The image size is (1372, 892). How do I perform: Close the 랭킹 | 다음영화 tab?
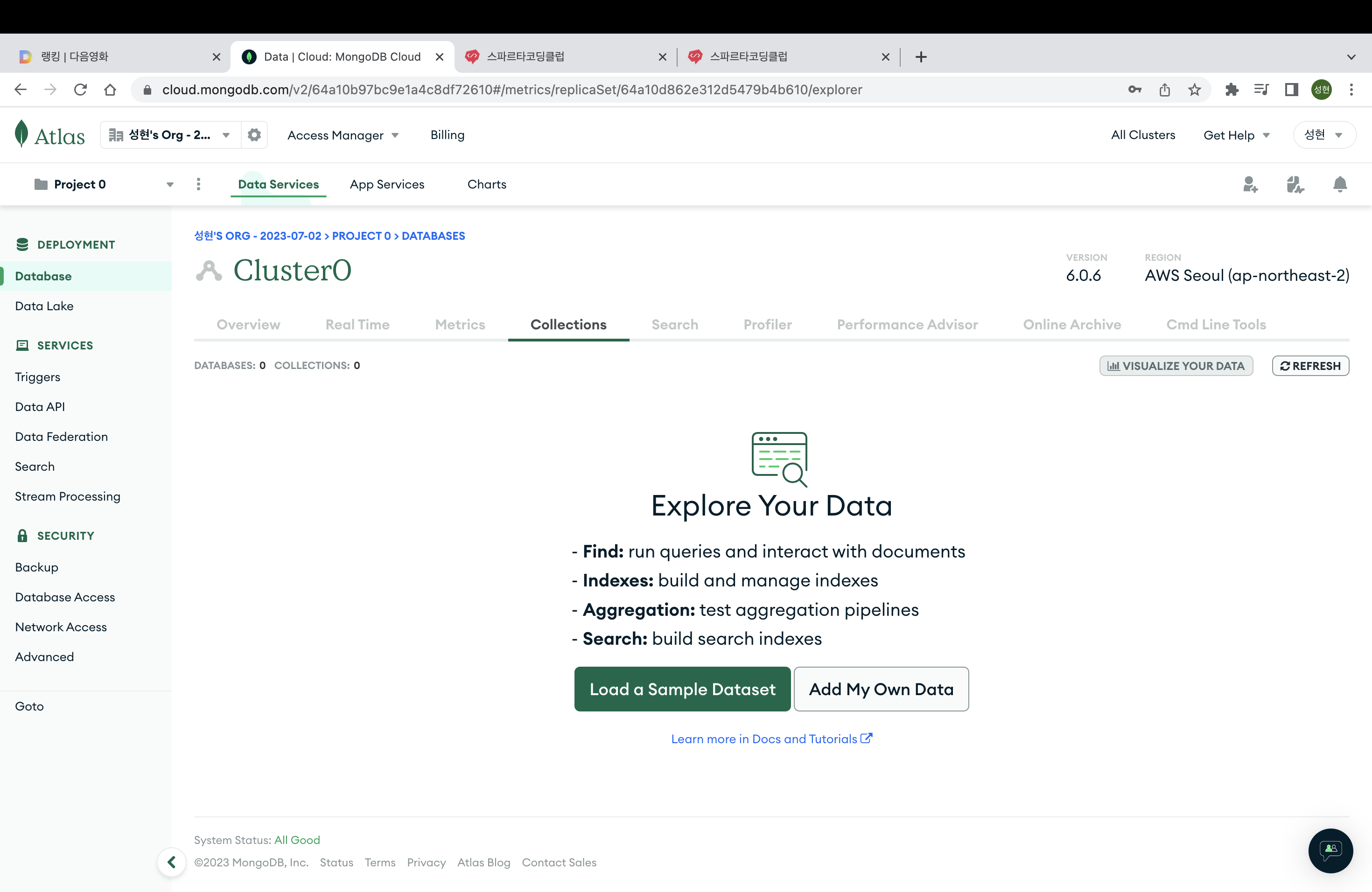[x=216, y=56]
